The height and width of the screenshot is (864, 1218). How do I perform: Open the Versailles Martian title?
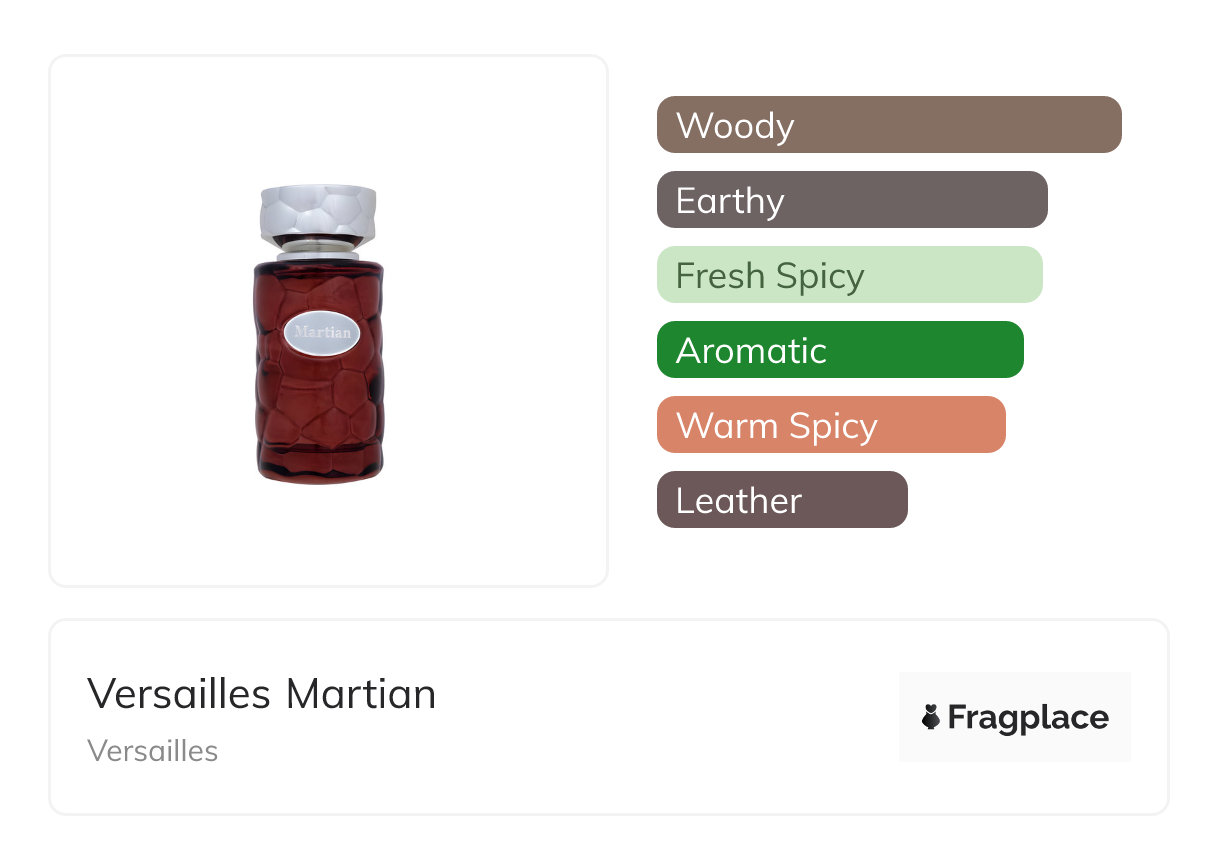262,694
